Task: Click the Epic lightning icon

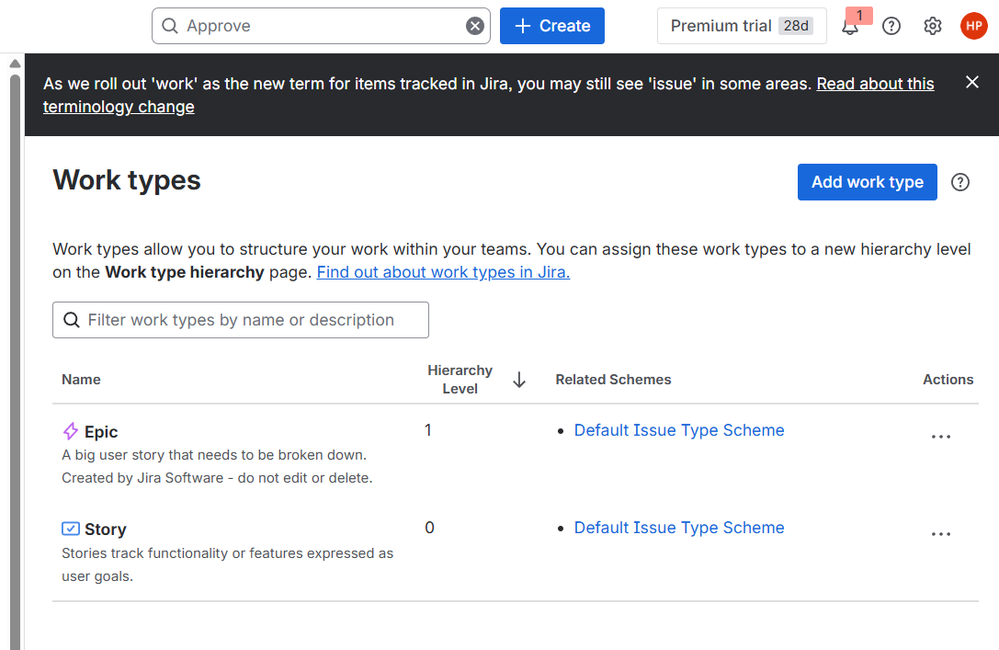Action: [x=71, y=431]
